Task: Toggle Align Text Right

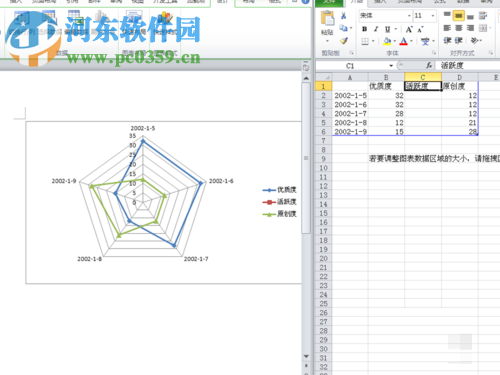Action: tap(470, 28)
